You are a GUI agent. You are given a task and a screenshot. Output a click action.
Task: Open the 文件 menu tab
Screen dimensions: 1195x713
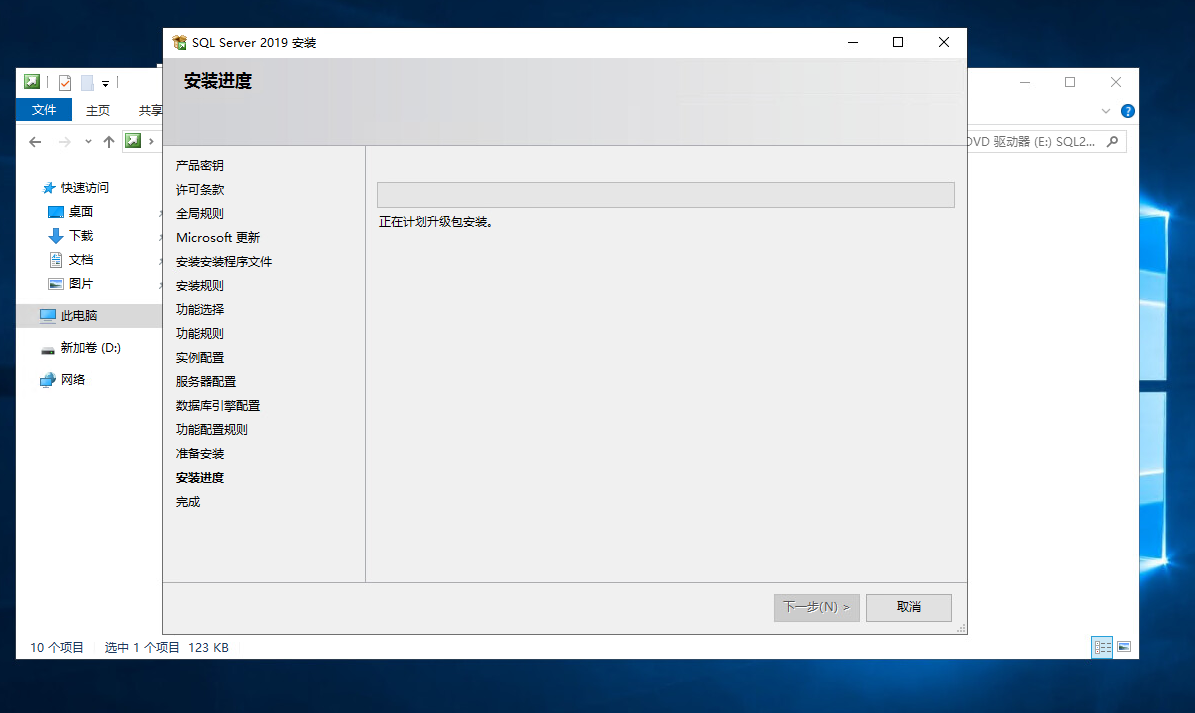coord(44,110)
